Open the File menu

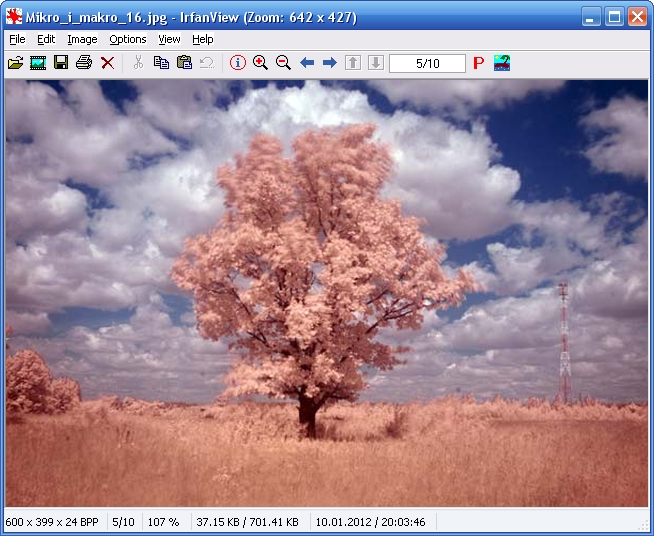(17, 39)
